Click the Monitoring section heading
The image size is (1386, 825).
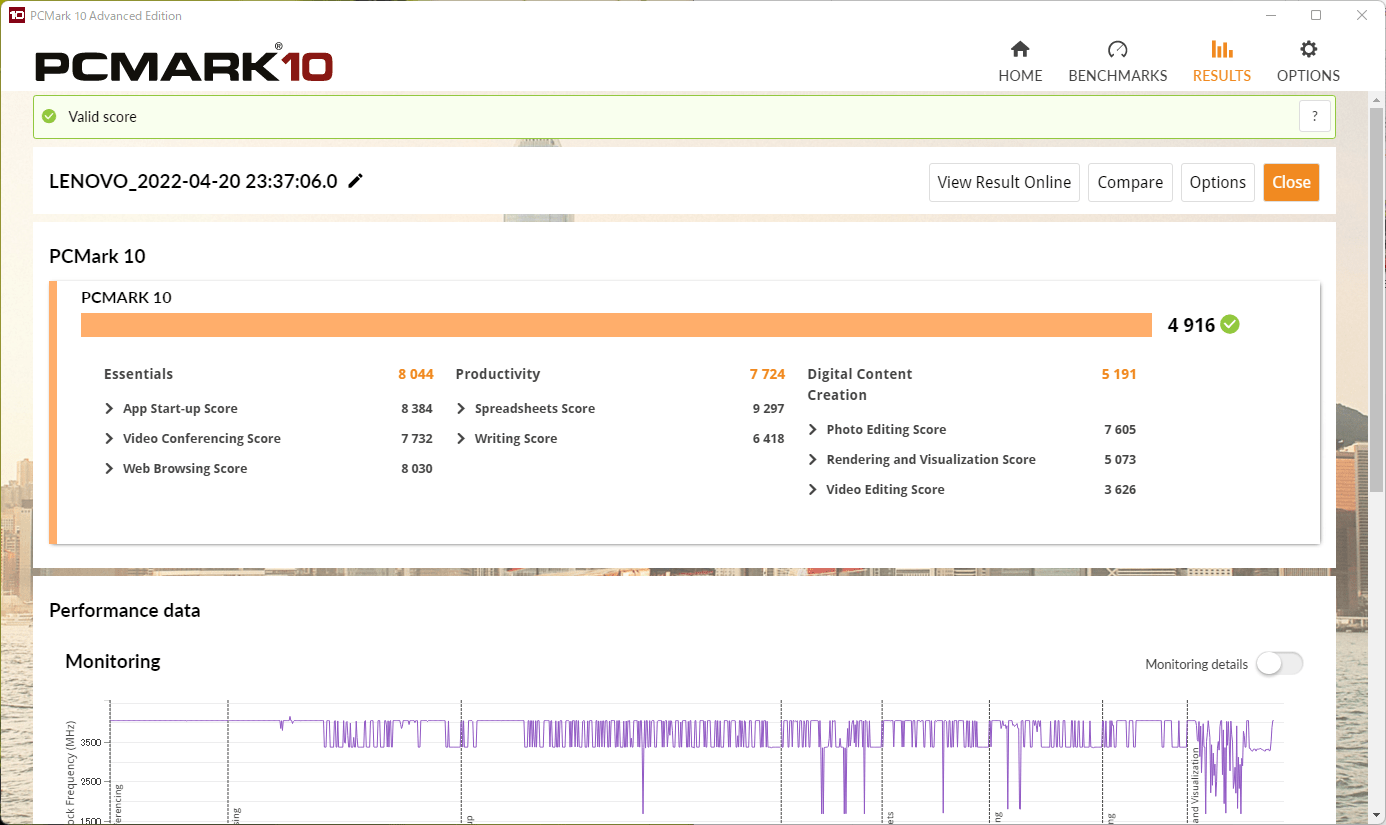tap(113, 661)
